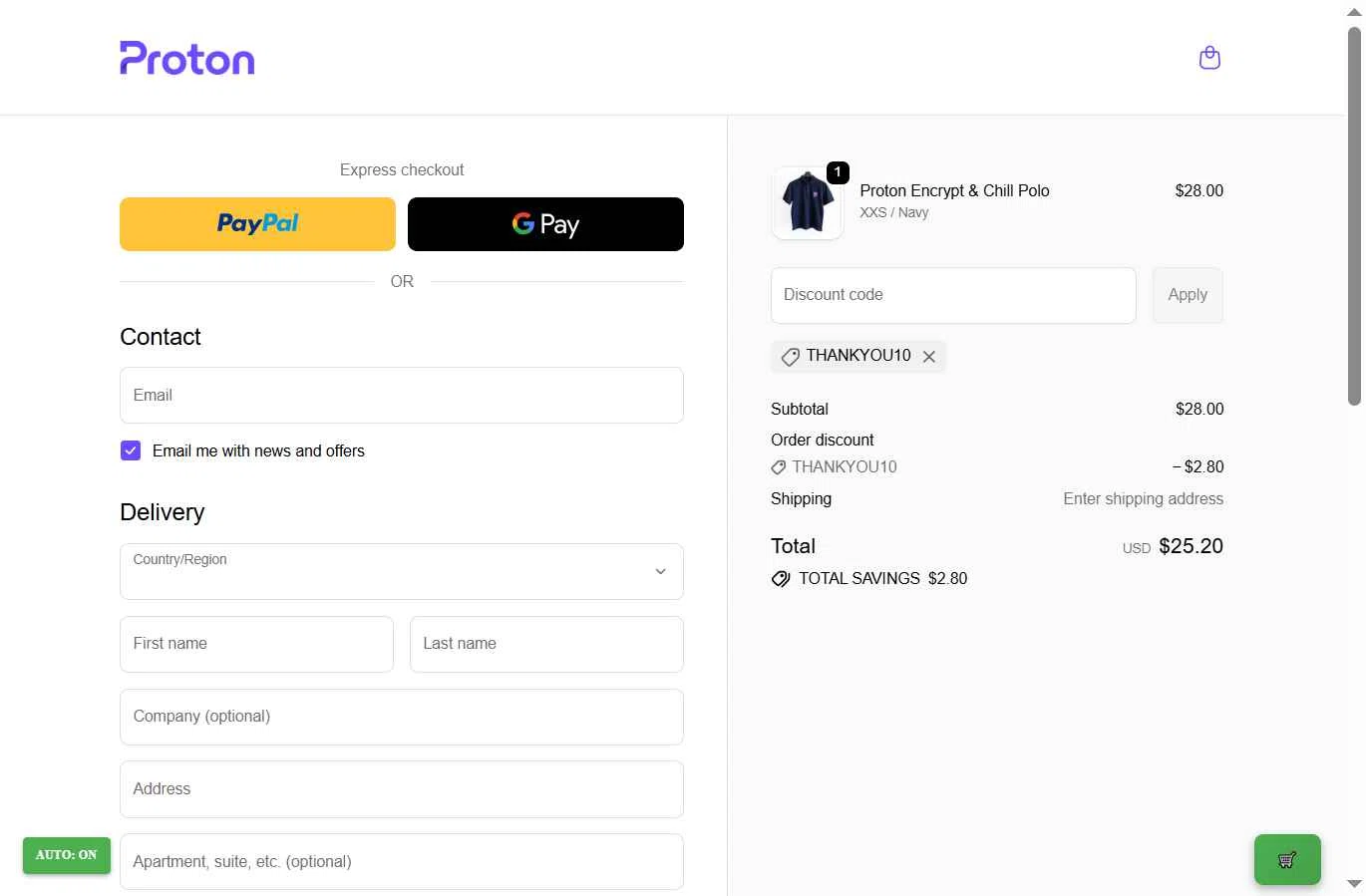Click the Enter shipping address text
This screenshot has height=896, width=1366.
[x=1143, y=498]
